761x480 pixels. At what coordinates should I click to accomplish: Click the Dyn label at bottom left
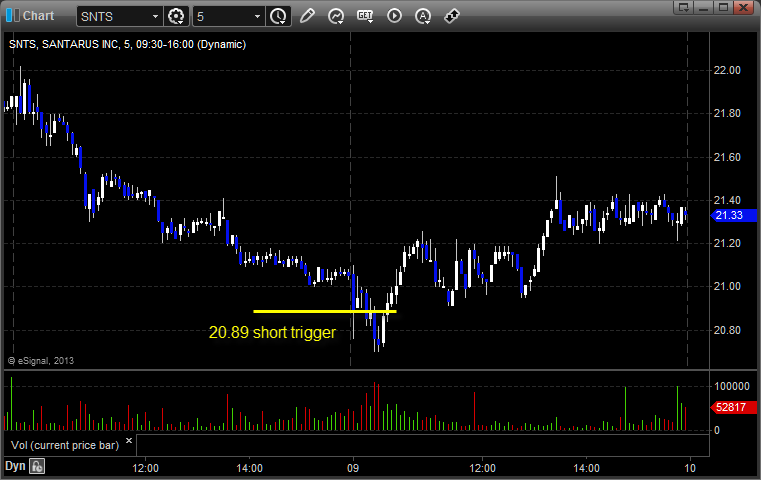(x=15, y=466)
